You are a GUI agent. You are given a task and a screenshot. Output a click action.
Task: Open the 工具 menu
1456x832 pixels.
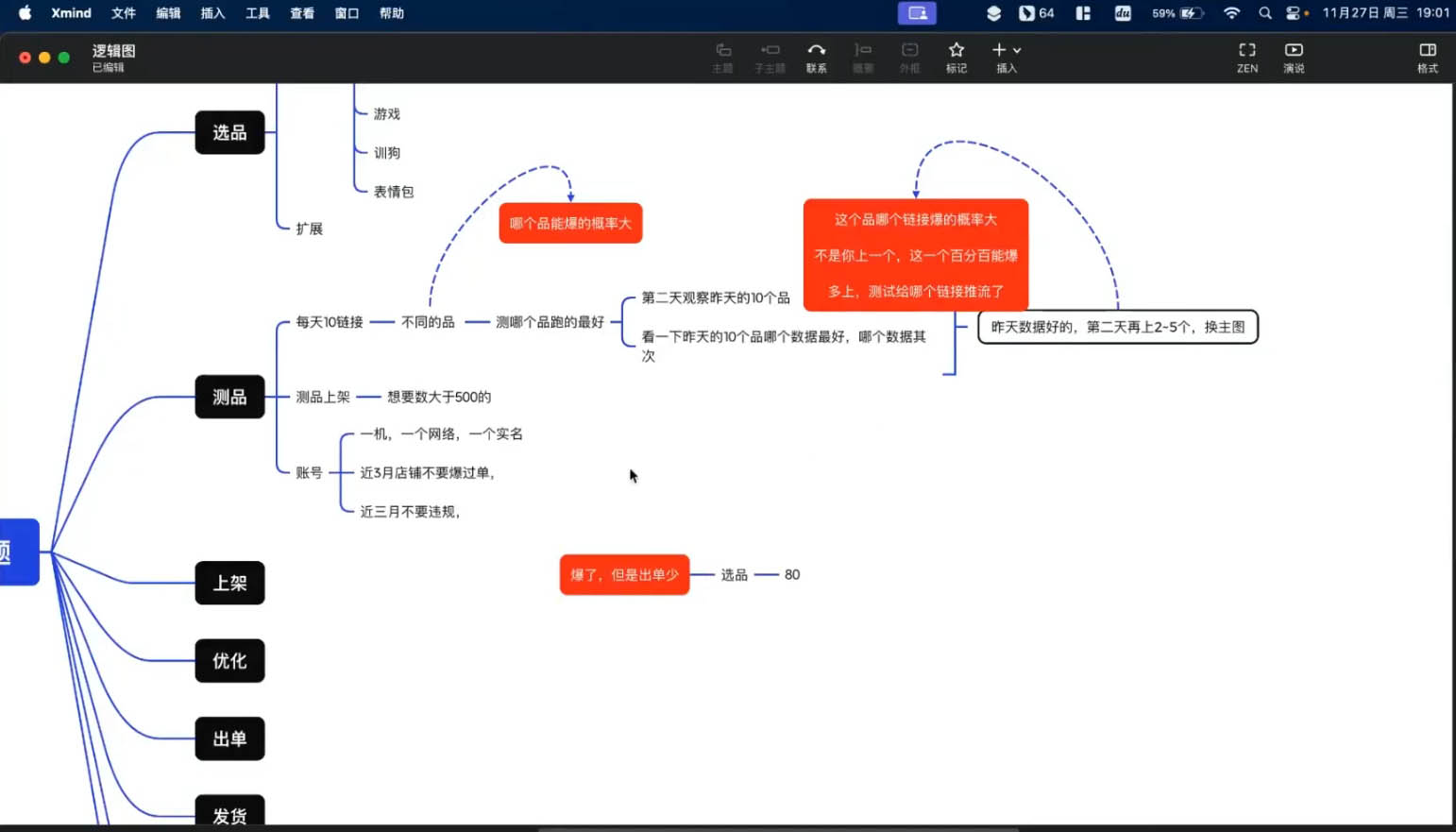tap(258, 13)
